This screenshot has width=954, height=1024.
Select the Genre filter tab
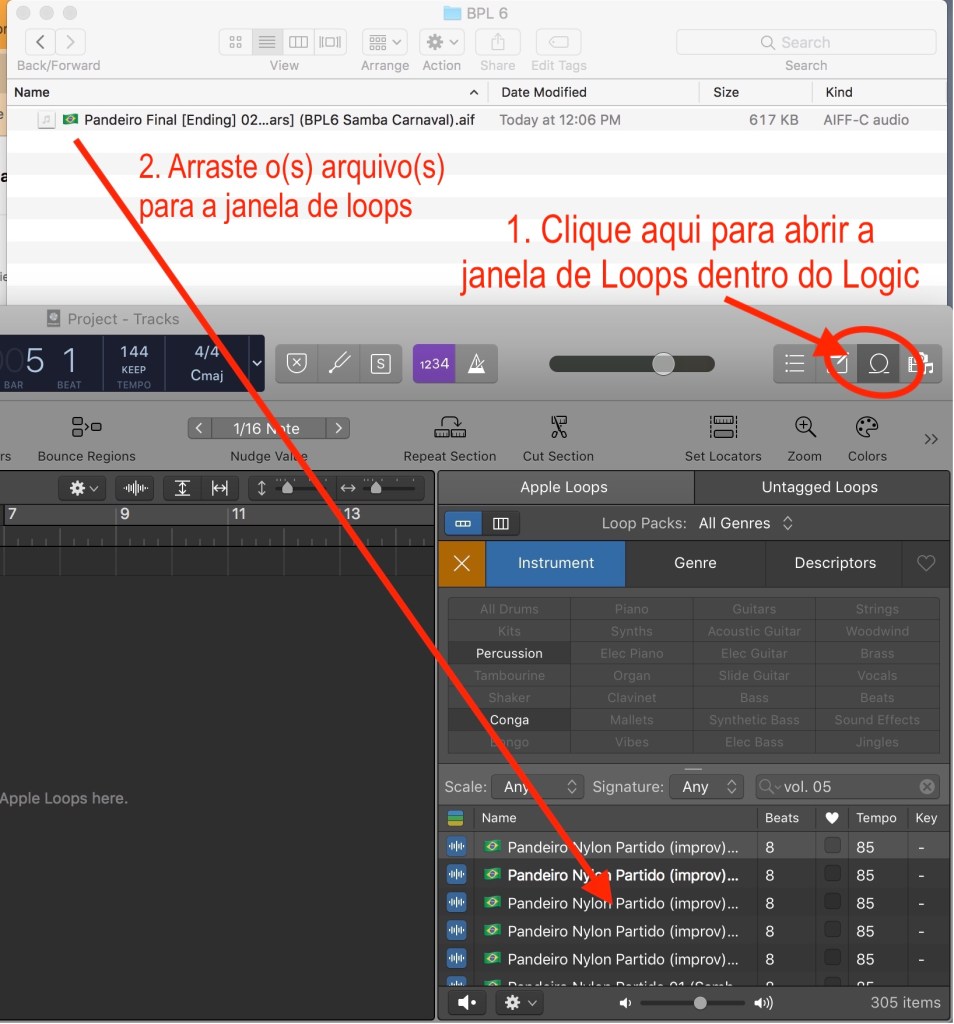[x=695, y=564]
